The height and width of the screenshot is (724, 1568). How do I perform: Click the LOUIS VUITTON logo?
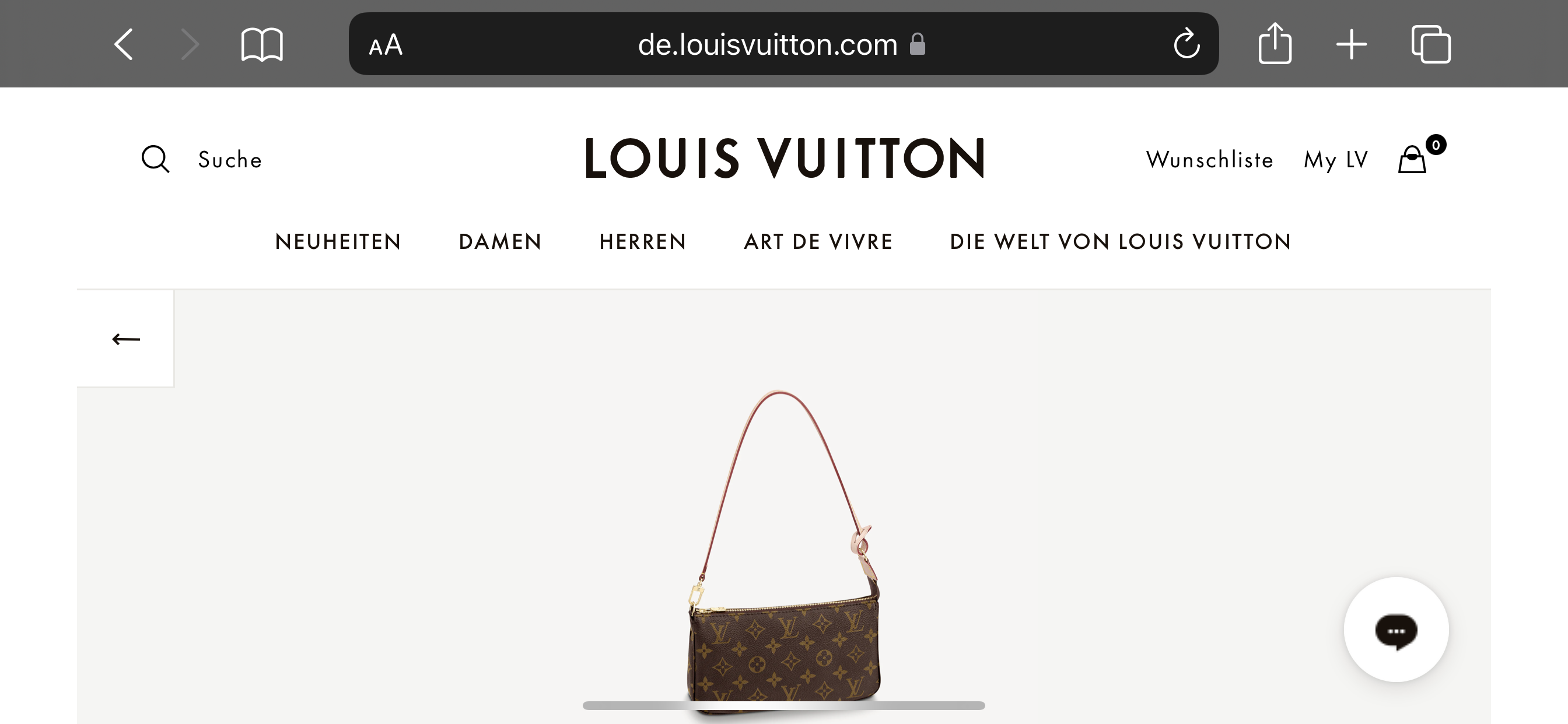point(784,157)
